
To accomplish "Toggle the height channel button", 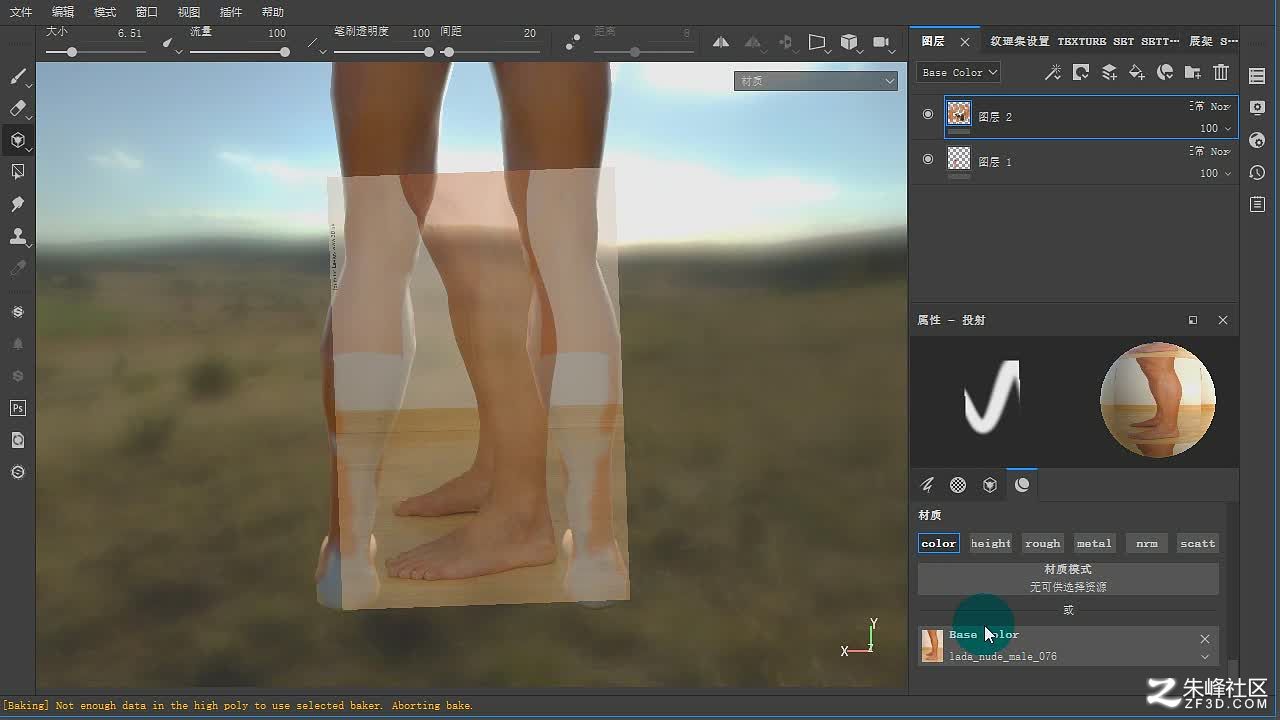I will click(991, 543).
